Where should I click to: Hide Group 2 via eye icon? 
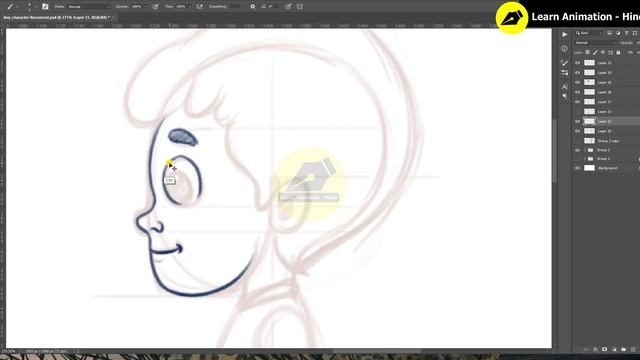pyautogui.click(x=577, y=150)
